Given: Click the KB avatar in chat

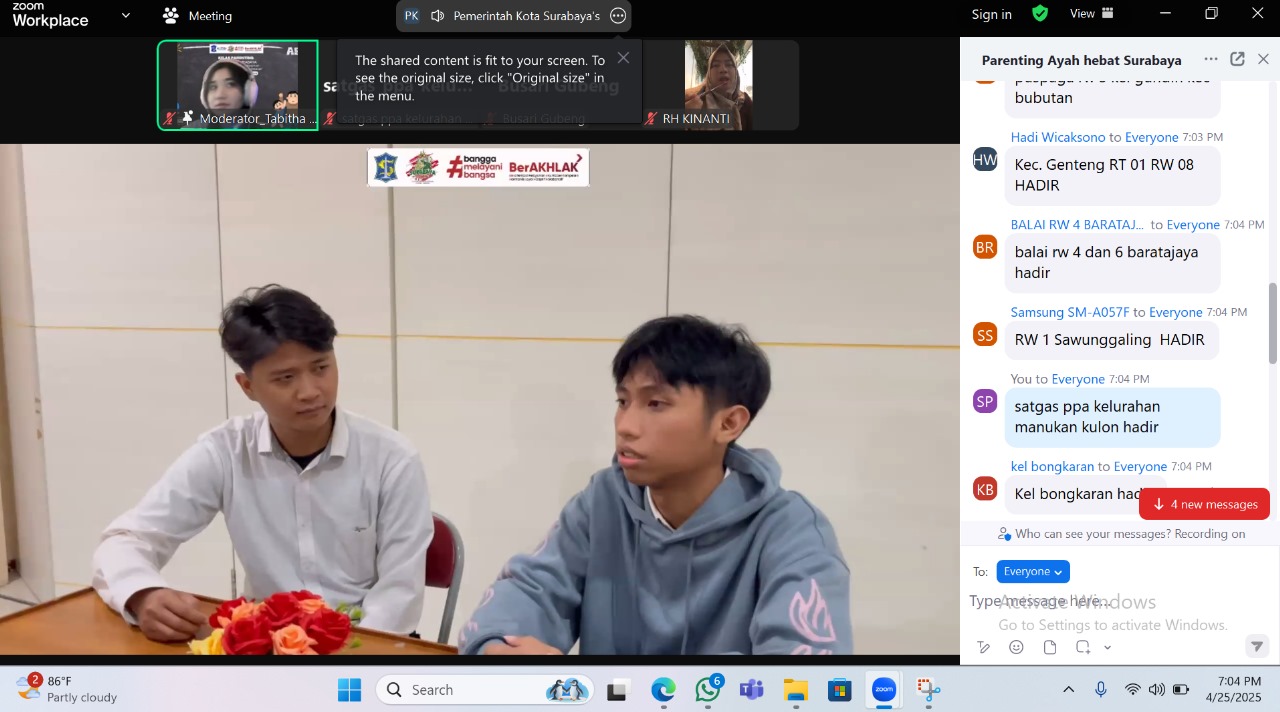Looking at the screenshot, I should tap(985, 489).
